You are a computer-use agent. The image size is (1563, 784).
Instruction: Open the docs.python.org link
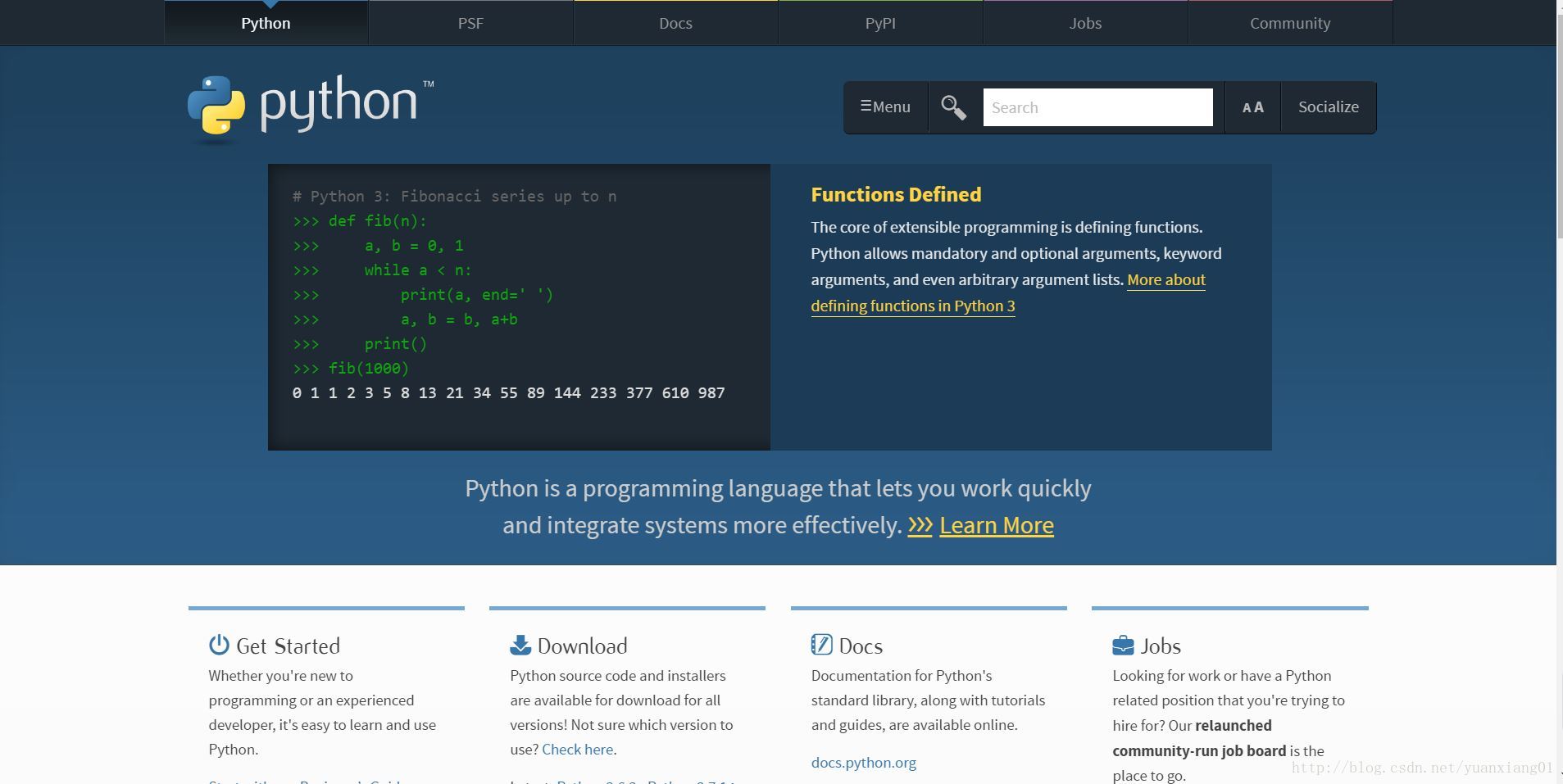(864, 763)
